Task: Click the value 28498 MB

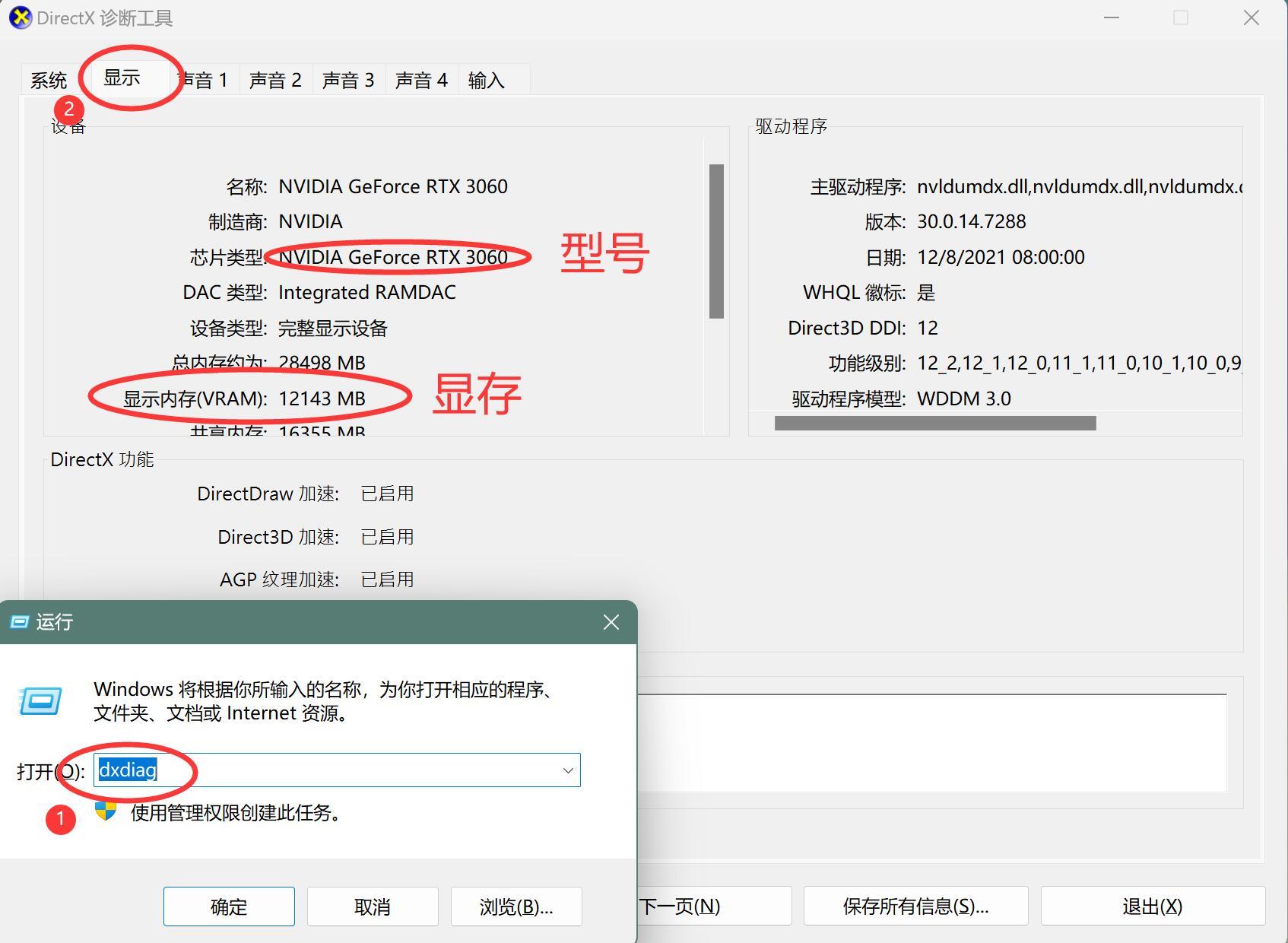Action: tap(322, 363)
